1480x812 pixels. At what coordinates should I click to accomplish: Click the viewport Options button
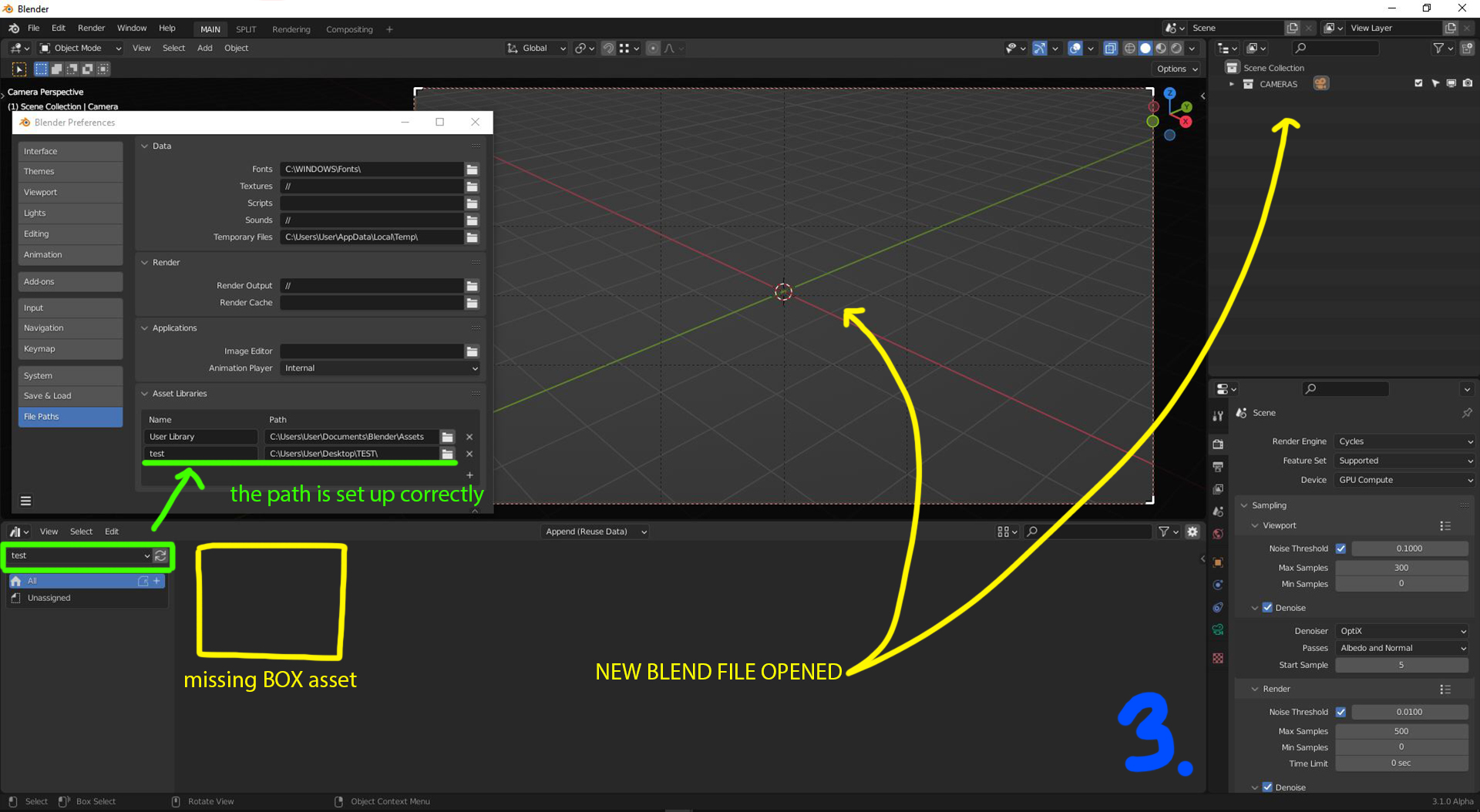(x=1177, y=69)
